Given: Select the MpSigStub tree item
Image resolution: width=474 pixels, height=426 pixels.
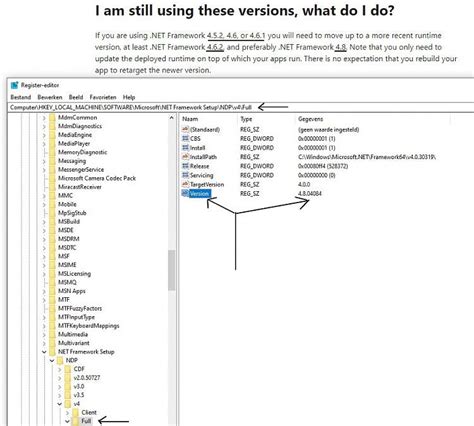Looking at the screenshot, I should pyautogui.click(x=72, y=213).
